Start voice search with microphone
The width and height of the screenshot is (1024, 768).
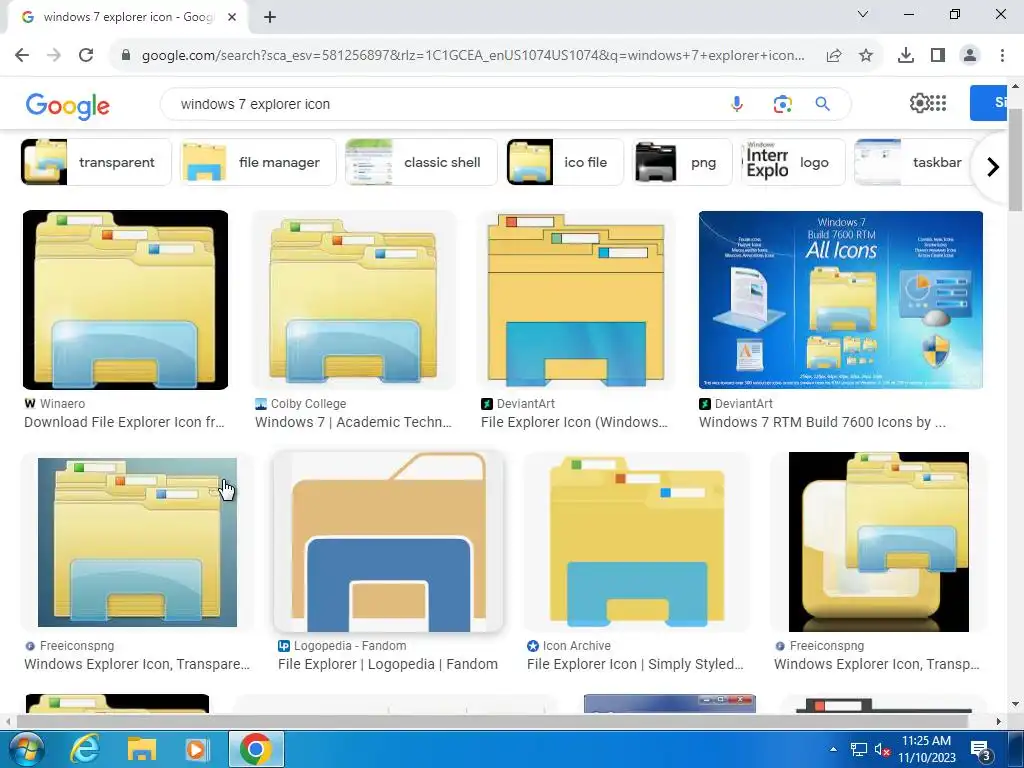pyautogui.click(x=737, y=104)
